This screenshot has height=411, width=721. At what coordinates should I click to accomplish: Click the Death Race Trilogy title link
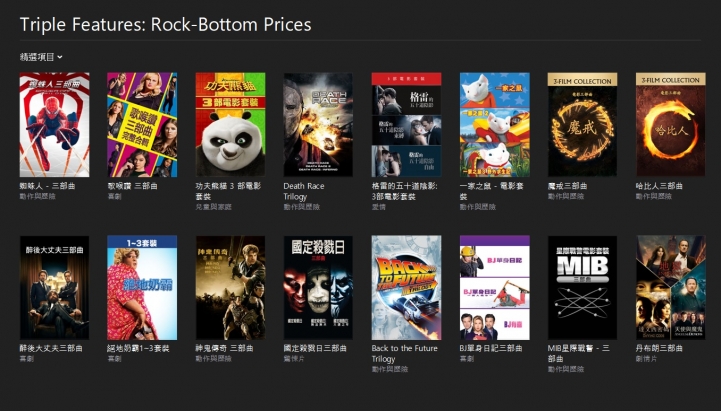(x=304, y=191)
